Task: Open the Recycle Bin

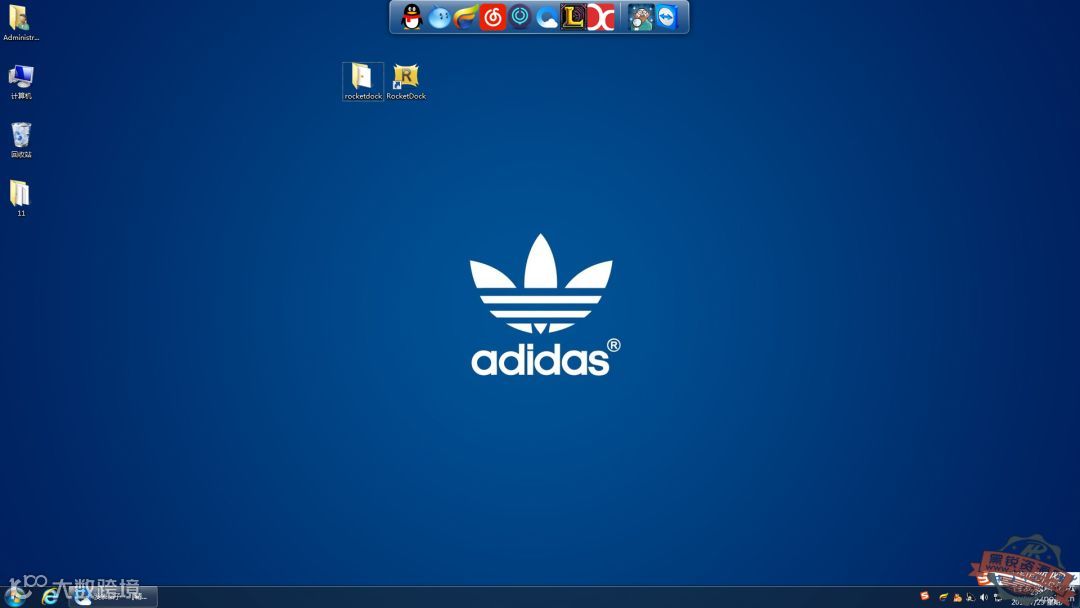Action: coord(21,140)
